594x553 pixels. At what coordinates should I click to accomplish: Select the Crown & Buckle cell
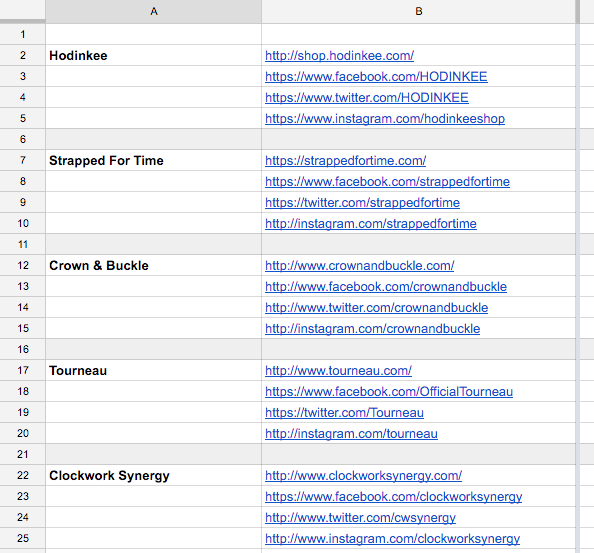[x=153, y=265]
